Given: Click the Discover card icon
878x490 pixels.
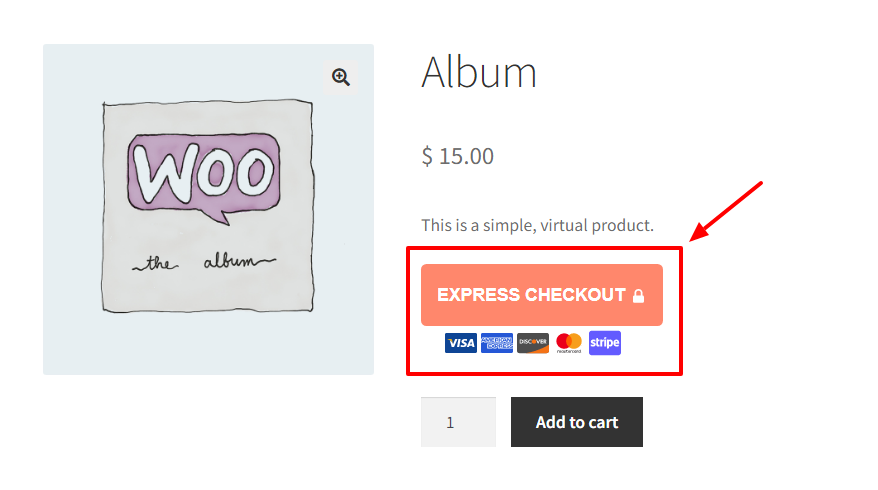Looking at the screenshot, I should point(533,343).
